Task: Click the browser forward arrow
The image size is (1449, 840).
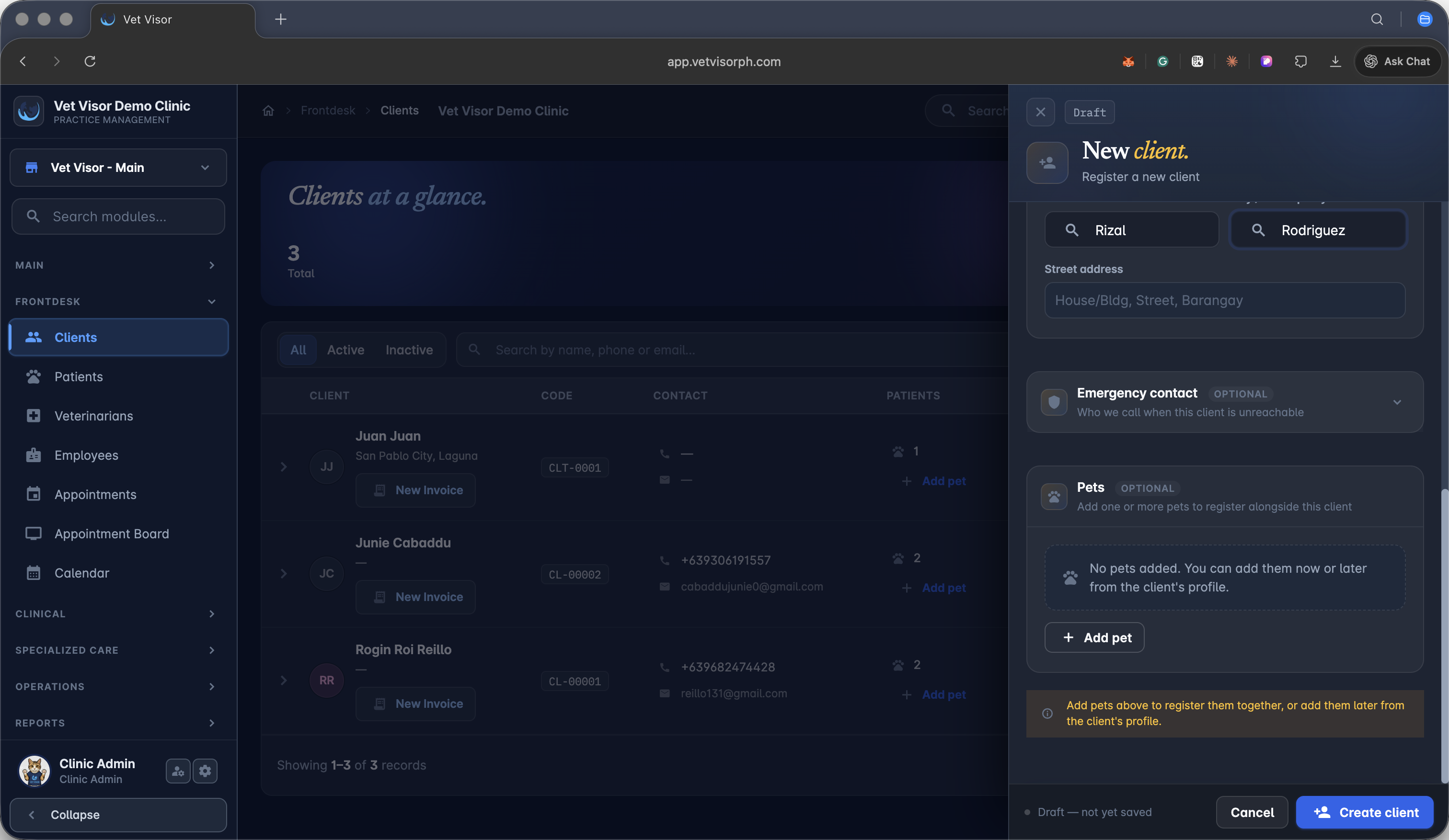Action: coord(57,61)
